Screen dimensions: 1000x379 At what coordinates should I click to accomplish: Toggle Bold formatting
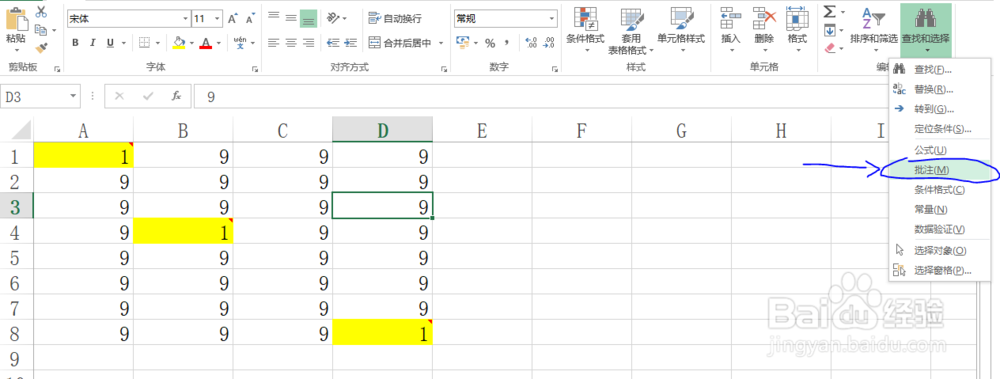click(75, 43)
